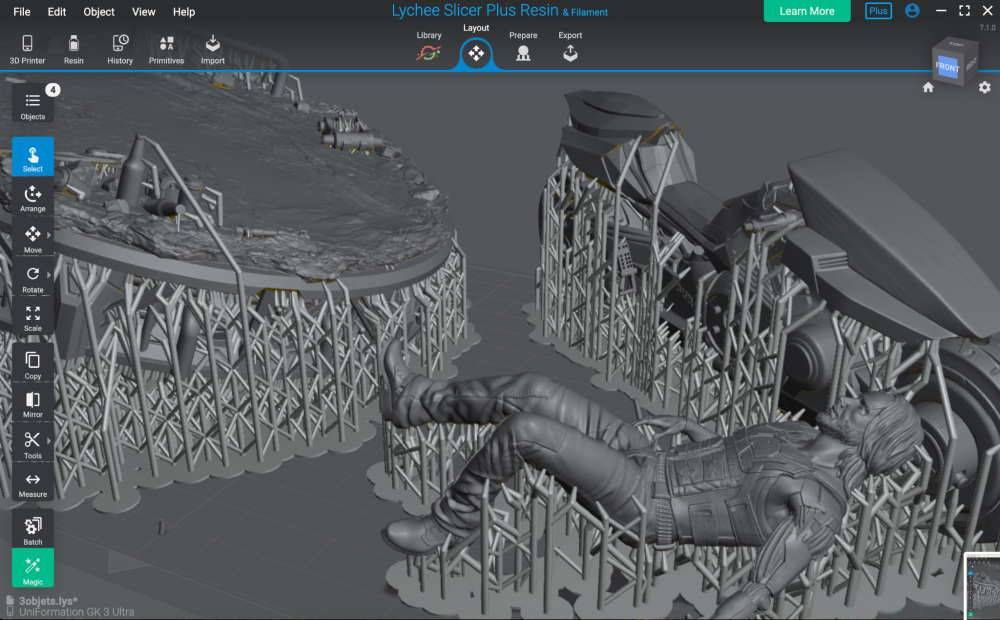1000x620 pixels.
Task: Click the Plus subscription badge
Action: (x=878, y=11)
